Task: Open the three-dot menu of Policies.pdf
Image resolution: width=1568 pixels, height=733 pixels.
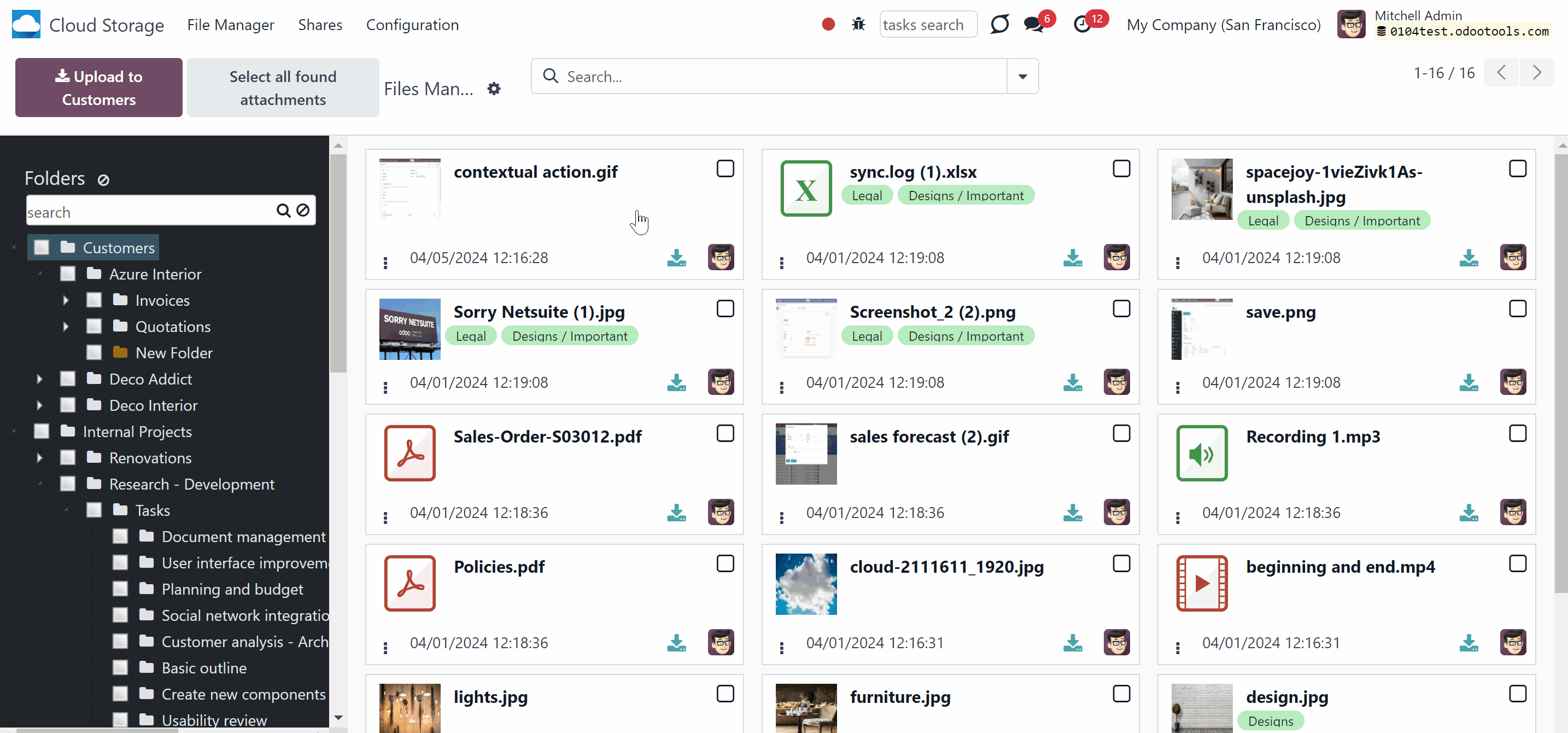Action: (x=385, y=648)
